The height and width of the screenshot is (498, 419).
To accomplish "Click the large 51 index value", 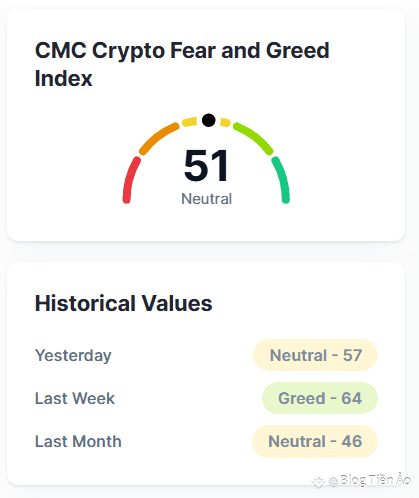I will point(206,166).
